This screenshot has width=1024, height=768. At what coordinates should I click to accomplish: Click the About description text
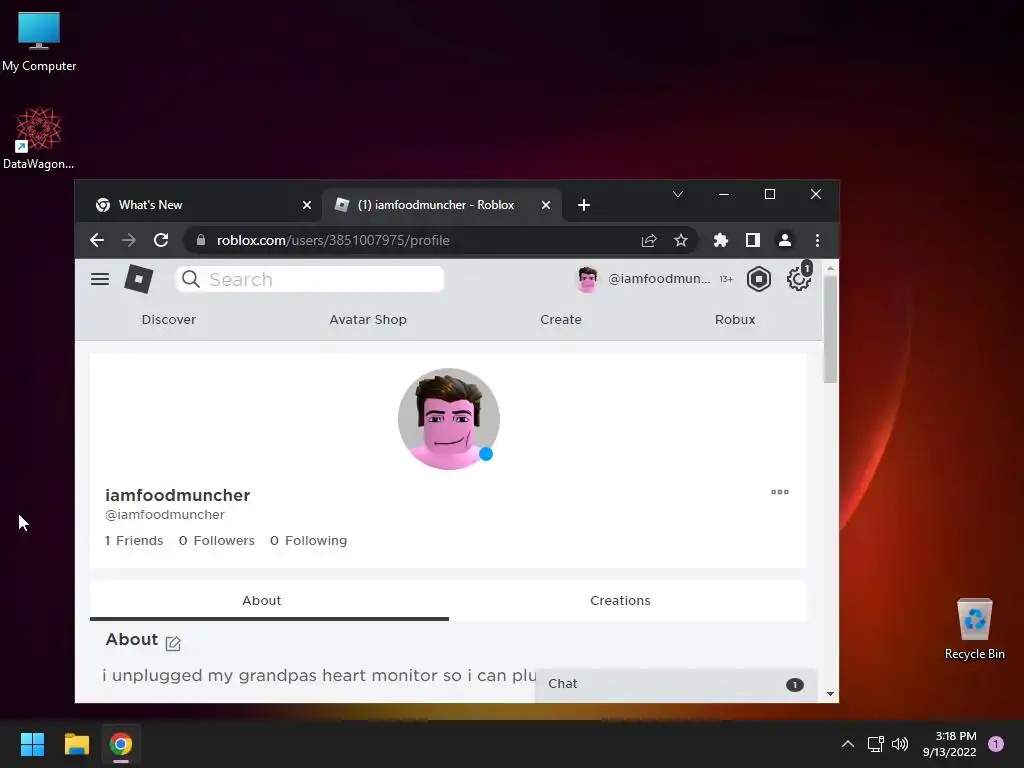tap(319, 675)
